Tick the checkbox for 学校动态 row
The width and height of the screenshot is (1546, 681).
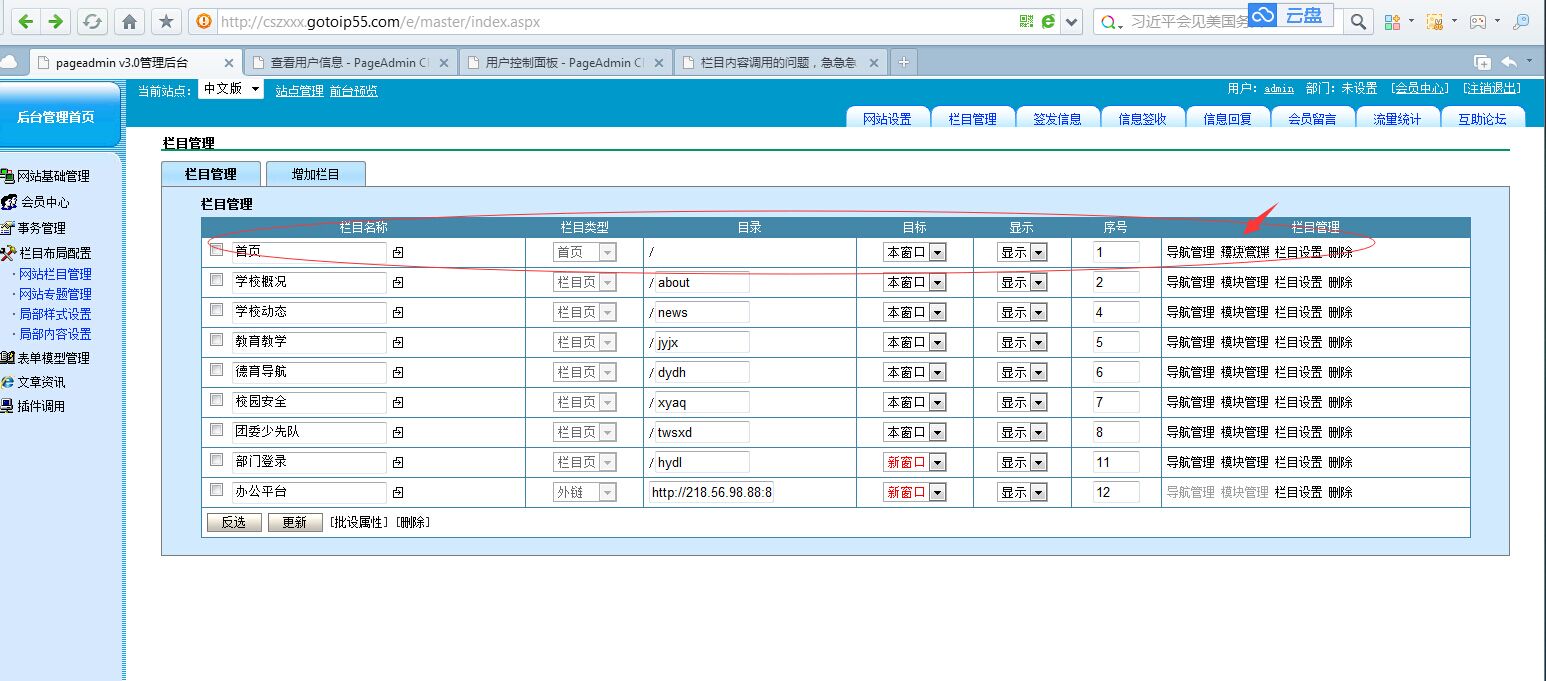coord(216,311)
